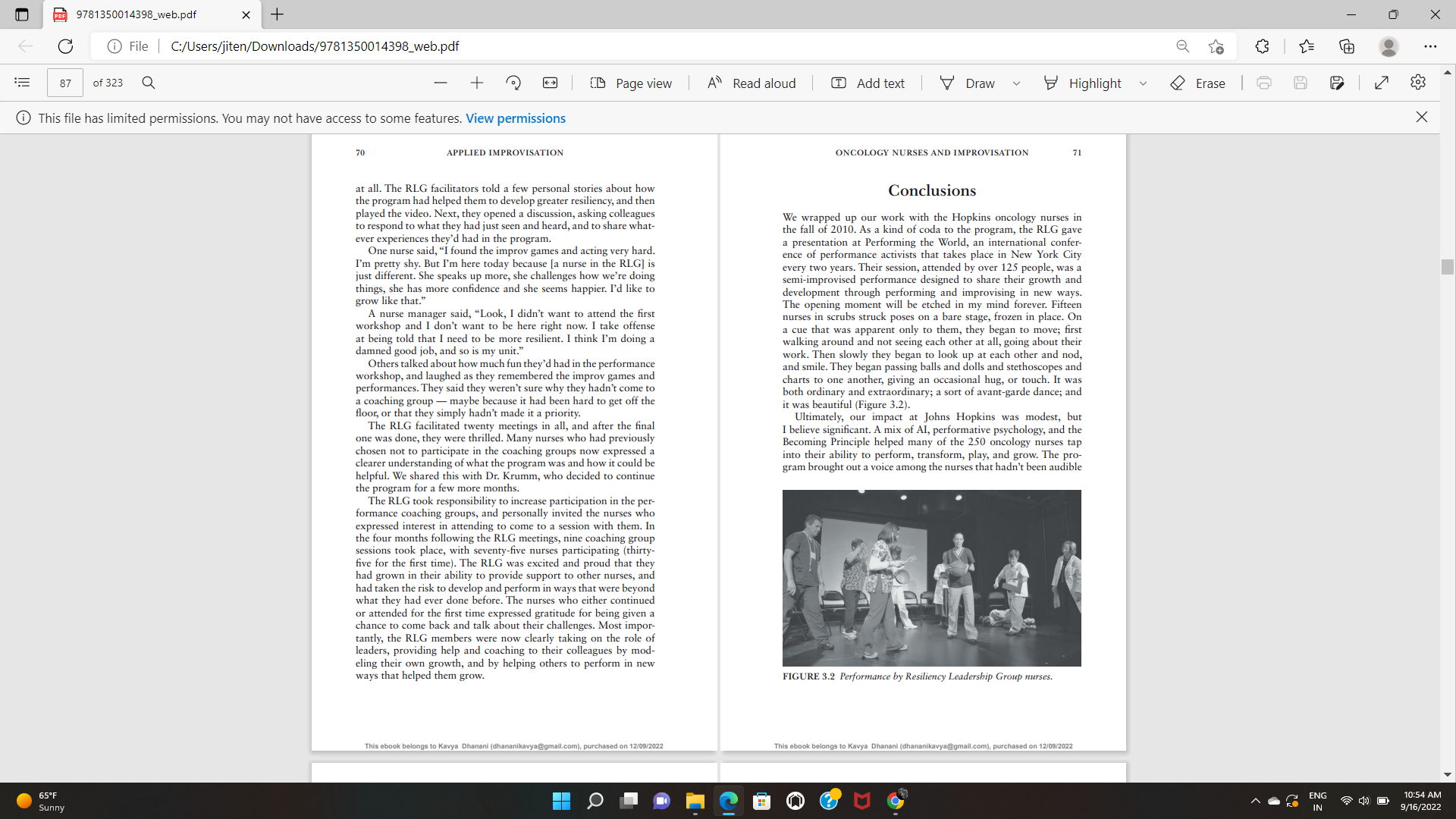Image resolution: width=1456 pixels, height=819 pixels.
Task: Zoom out with the minus button
Action: [441, 83]
